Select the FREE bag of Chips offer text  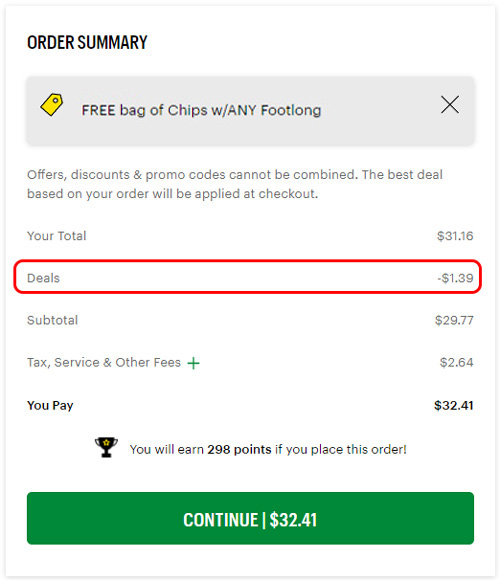coord(201,110)
